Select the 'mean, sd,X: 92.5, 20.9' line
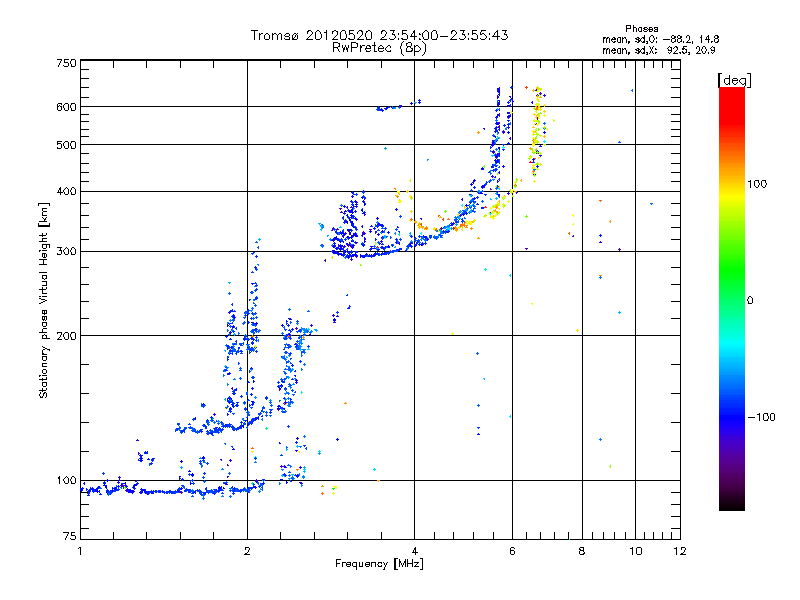Screen dimensions: 800x600 [x=659, y=50]
